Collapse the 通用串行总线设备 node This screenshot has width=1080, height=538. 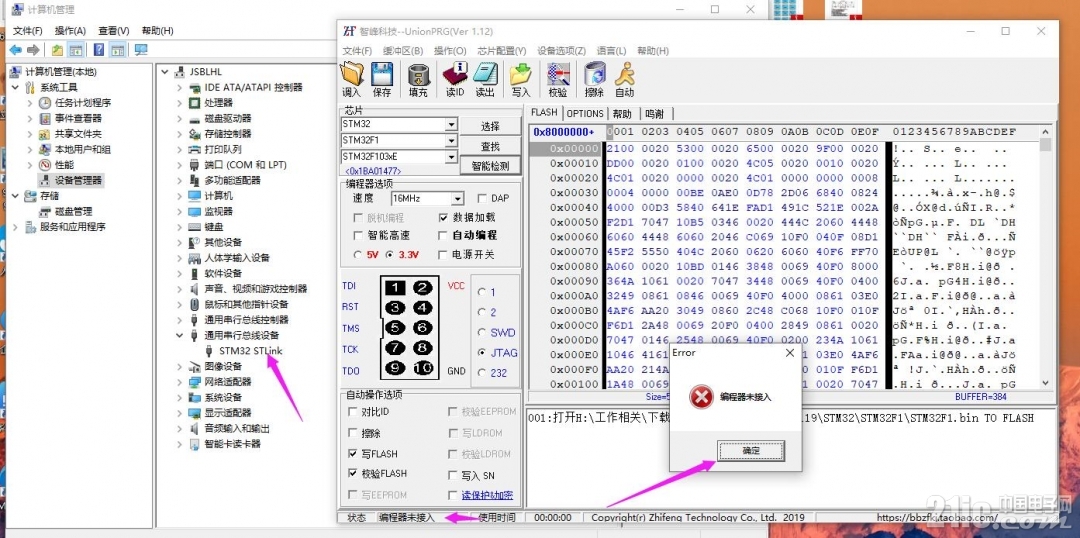pyautogui.click(x=179, y=335)
